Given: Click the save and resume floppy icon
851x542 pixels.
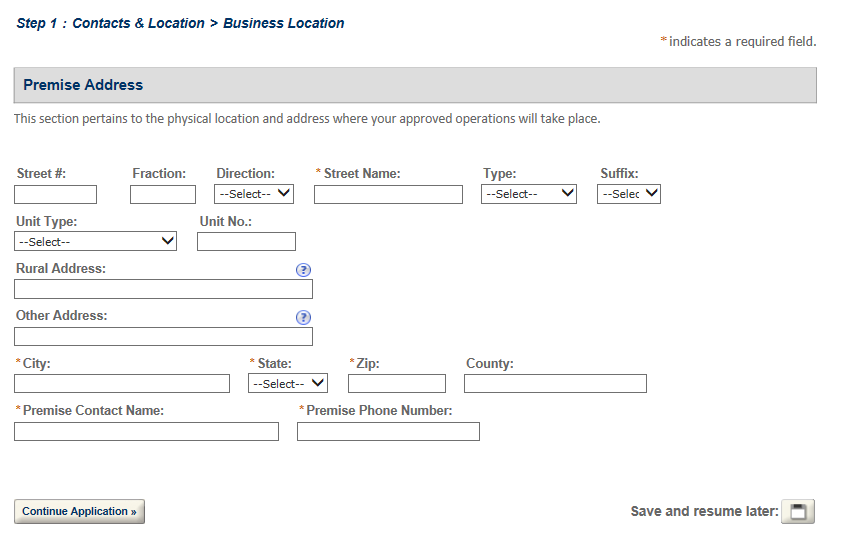Looking at the screenshot, I should [x=797, y=512].
